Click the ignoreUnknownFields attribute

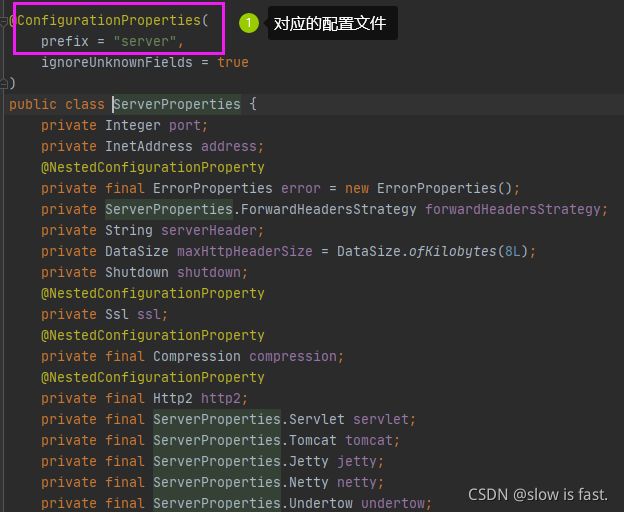117,62
